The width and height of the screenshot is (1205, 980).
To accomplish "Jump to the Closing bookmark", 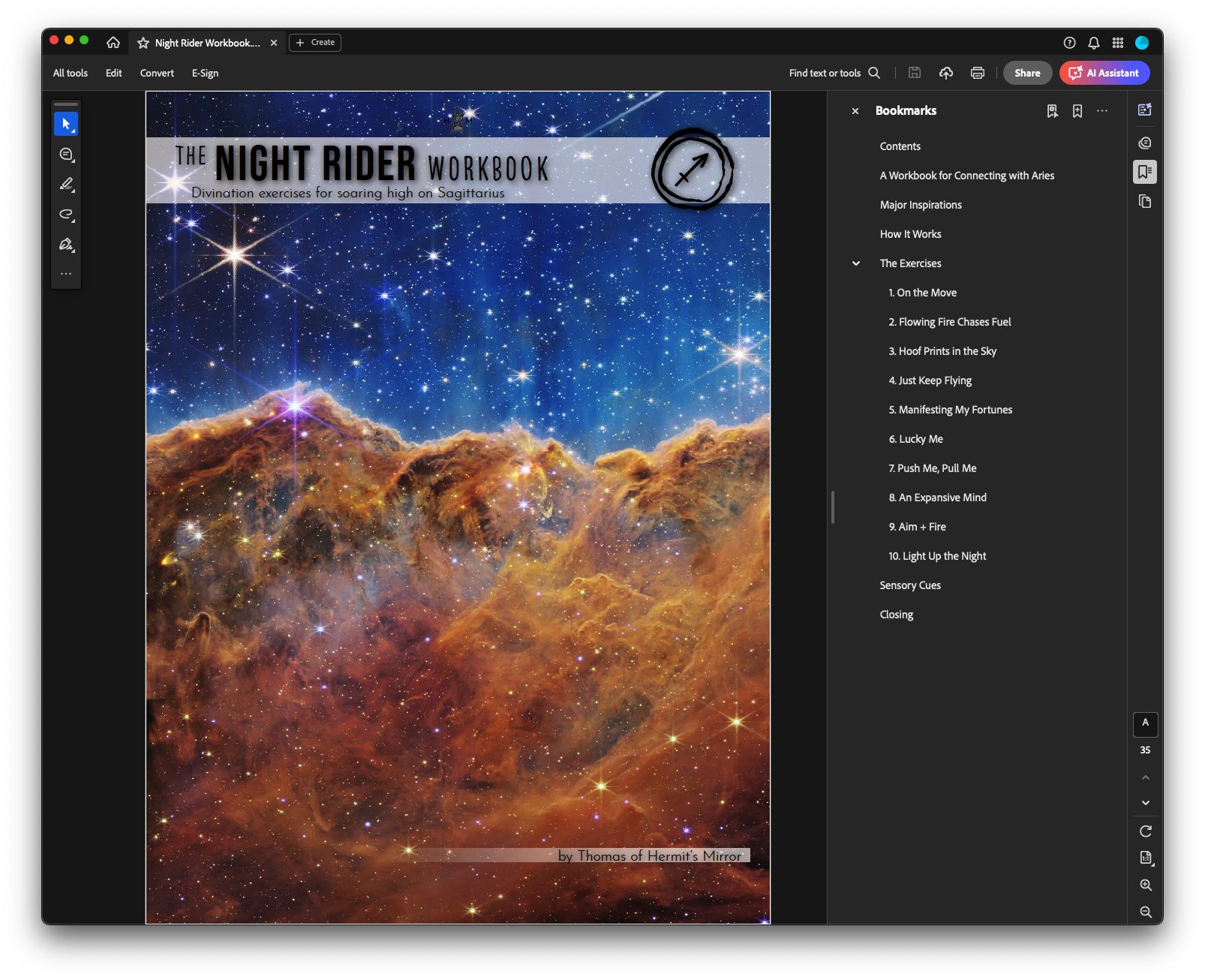I will (x=897, y=615).
